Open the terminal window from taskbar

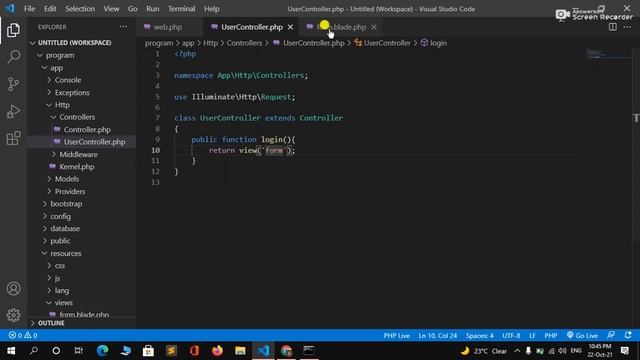pos(309,351)
